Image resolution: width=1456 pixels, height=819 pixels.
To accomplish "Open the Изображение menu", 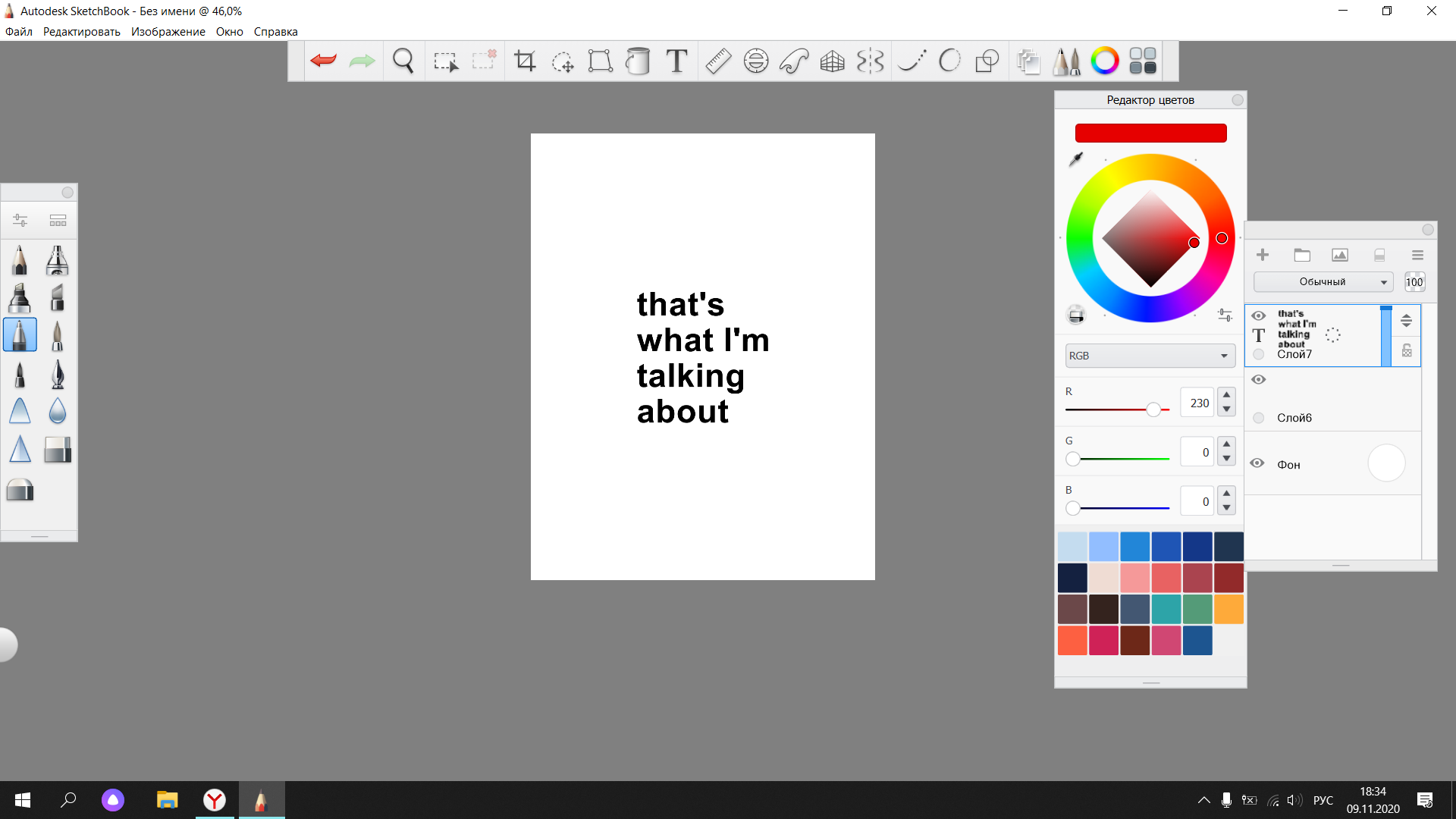I will (168, 32).
